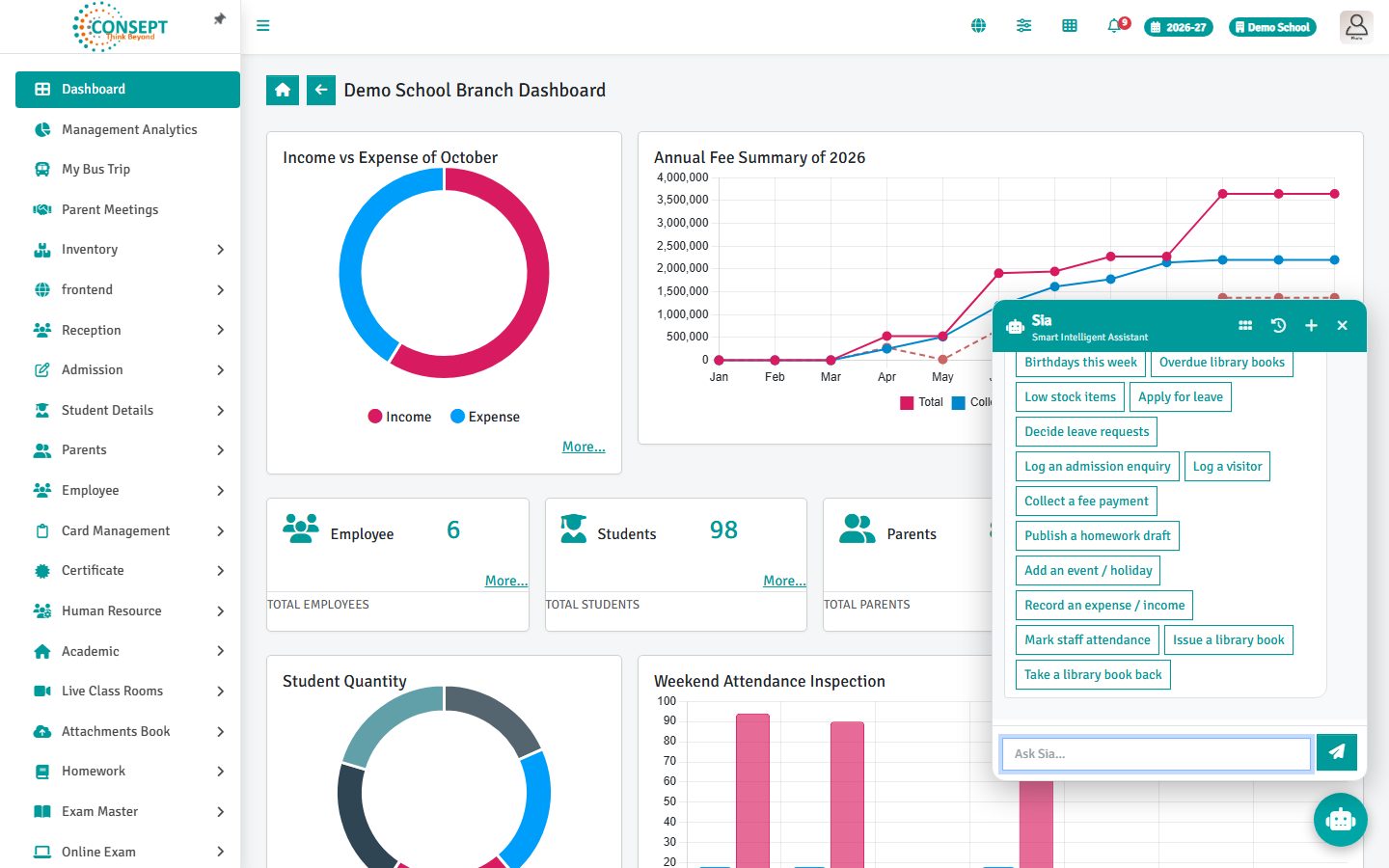Image resolution: width=1389 pixels, height=868 pixels.
Task: Expand the Admission menu
Action: pyautogui.click(x=127, y=370)
